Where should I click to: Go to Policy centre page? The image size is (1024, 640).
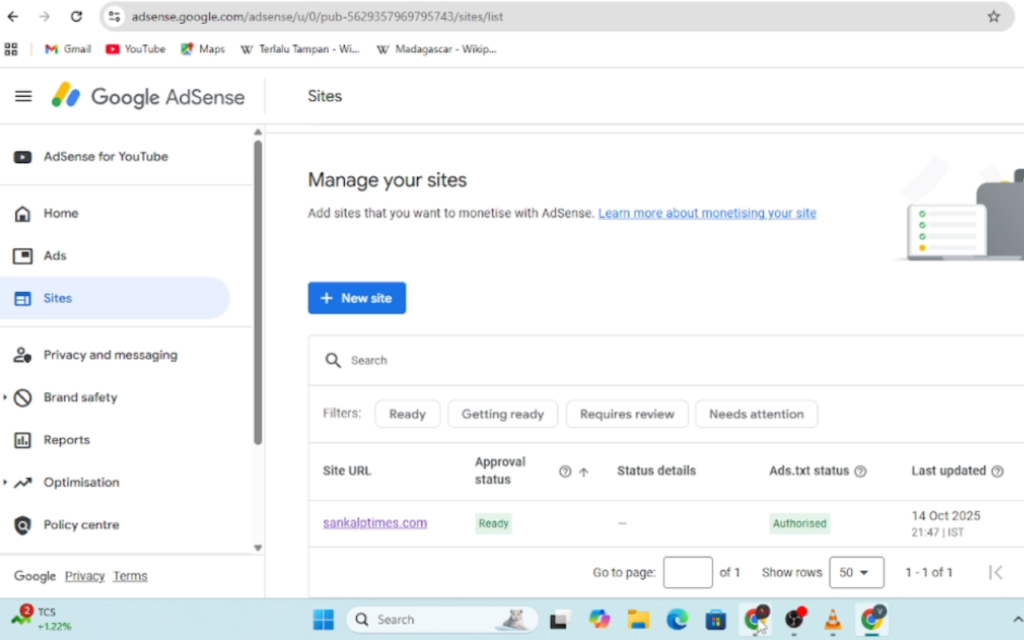[80, 525]
